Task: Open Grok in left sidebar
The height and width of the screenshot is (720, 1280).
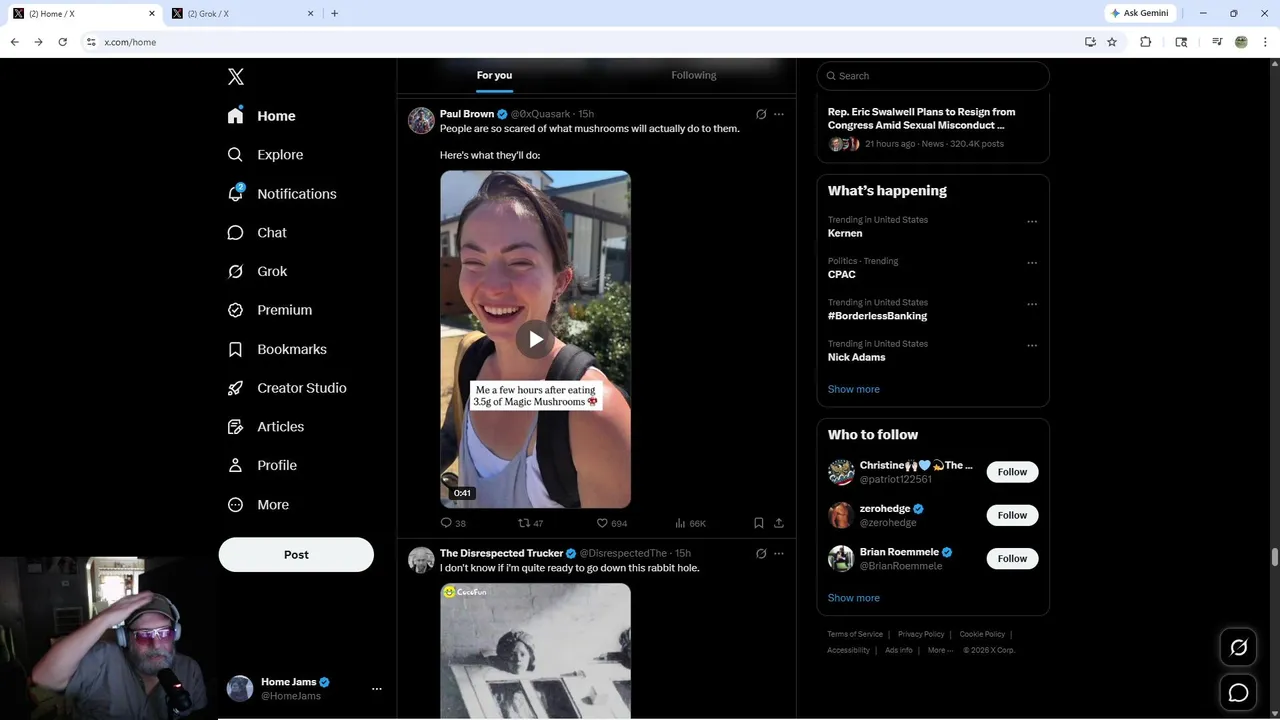Action: (257, 271)
